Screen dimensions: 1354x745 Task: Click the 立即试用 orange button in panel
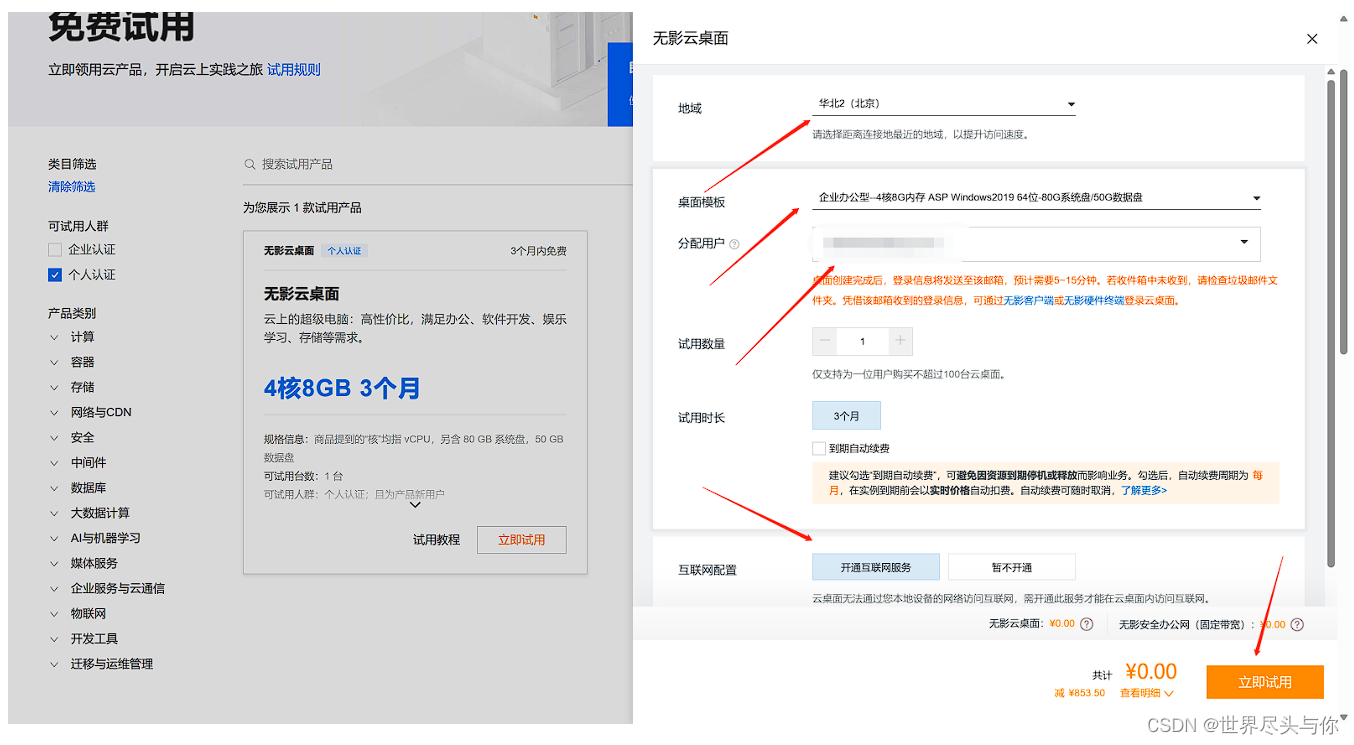(x=1265, y=682)
